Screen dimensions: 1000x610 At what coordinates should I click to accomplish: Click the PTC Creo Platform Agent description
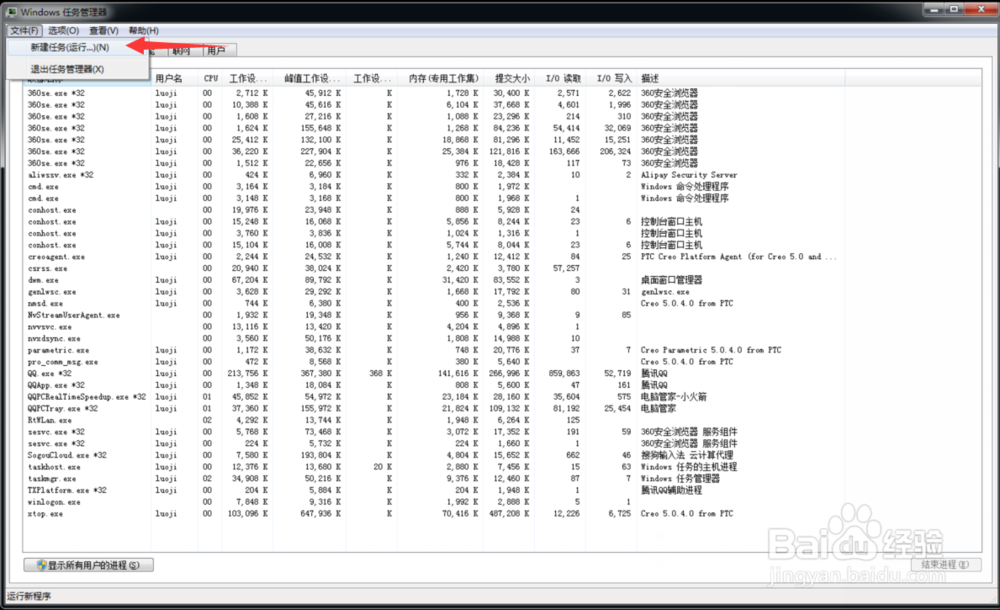[739, 257]
